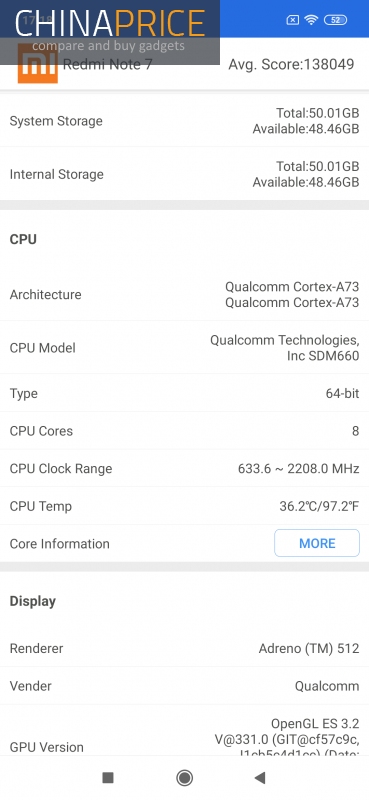Tap the ChinaPrice watermark logo
The image size is (369, 800).
click(x=110, y=32)
